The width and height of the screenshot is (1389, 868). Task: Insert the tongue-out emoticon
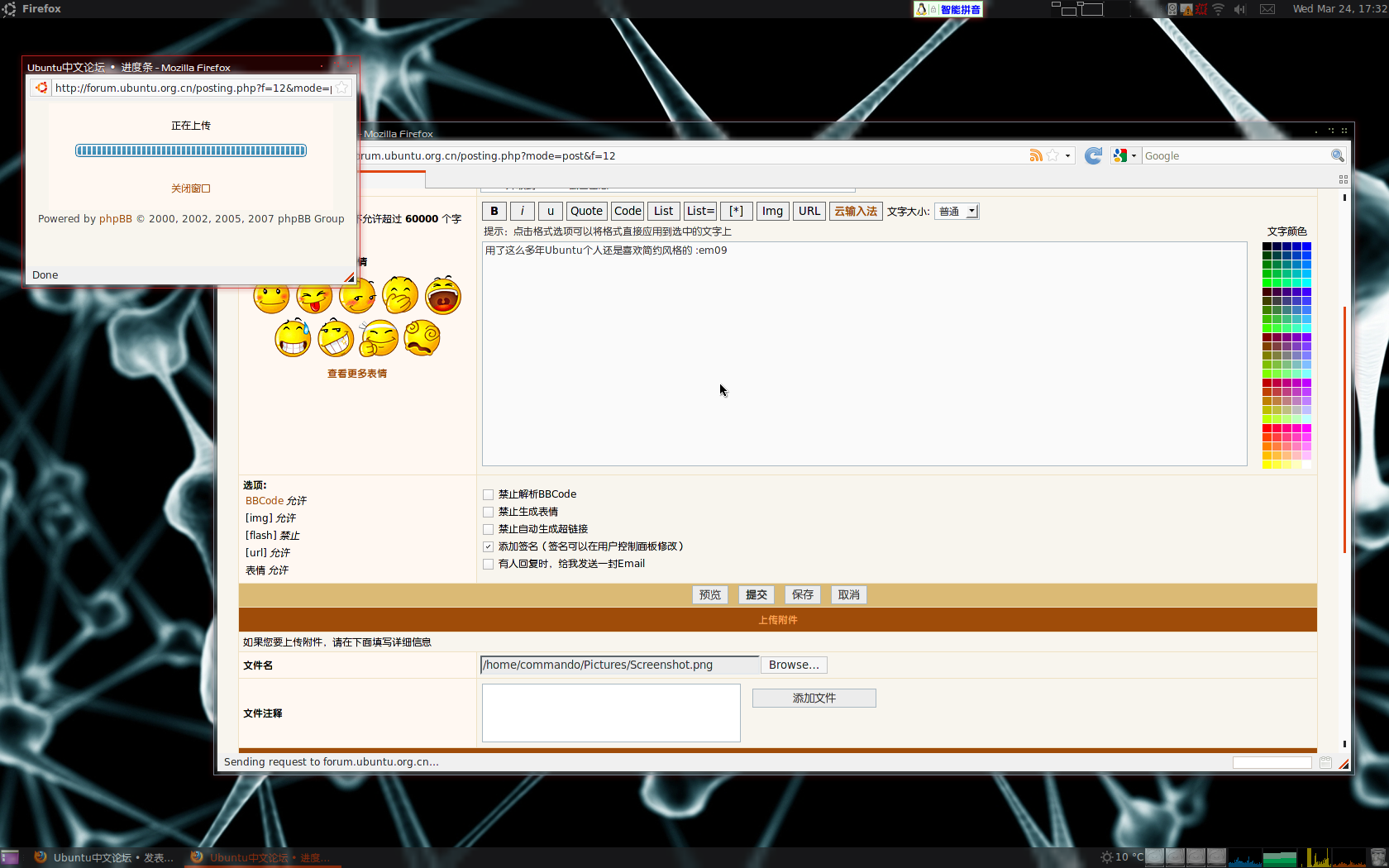tap(314, 298)
